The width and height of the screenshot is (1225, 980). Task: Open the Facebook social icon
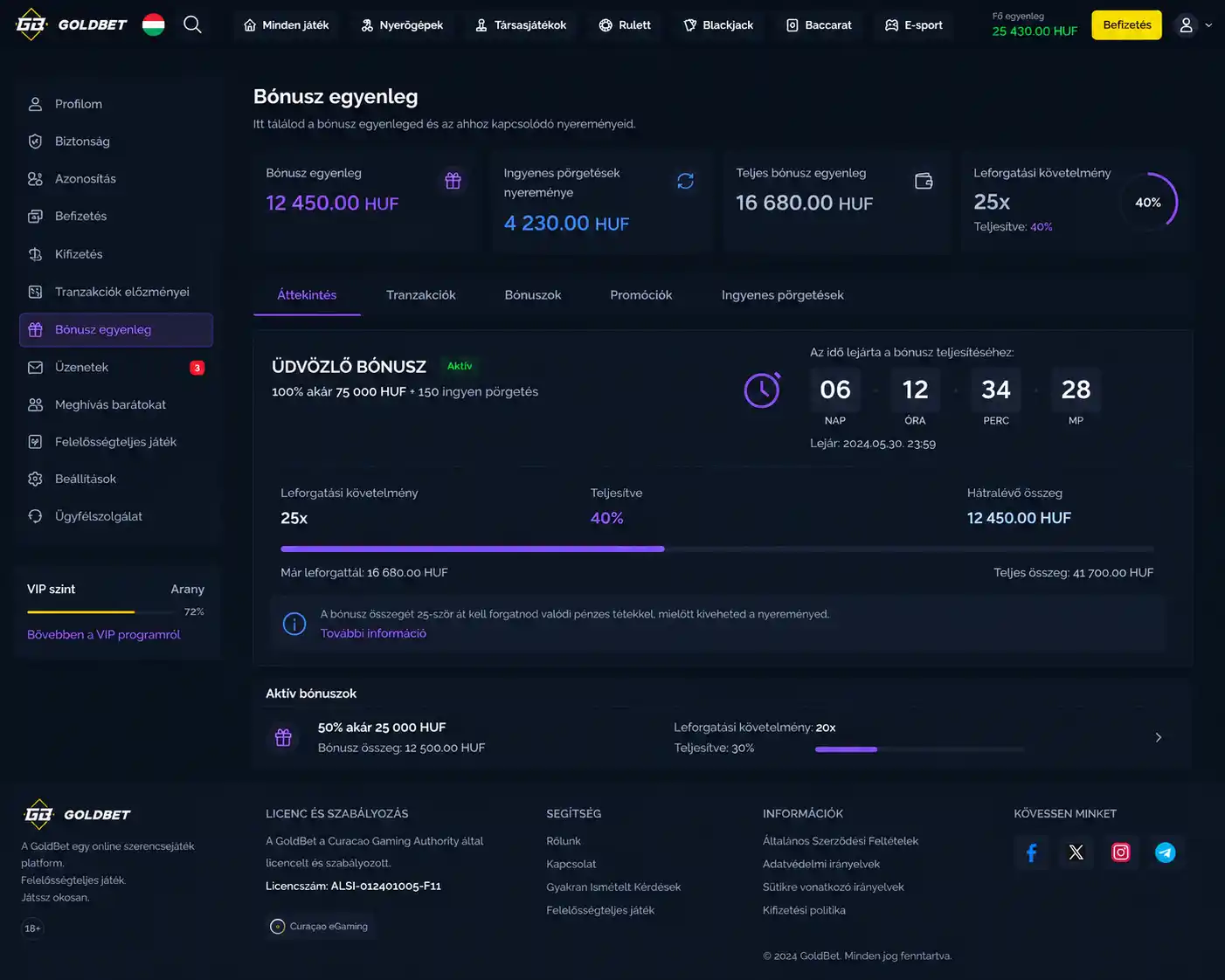coord(1031,852)
